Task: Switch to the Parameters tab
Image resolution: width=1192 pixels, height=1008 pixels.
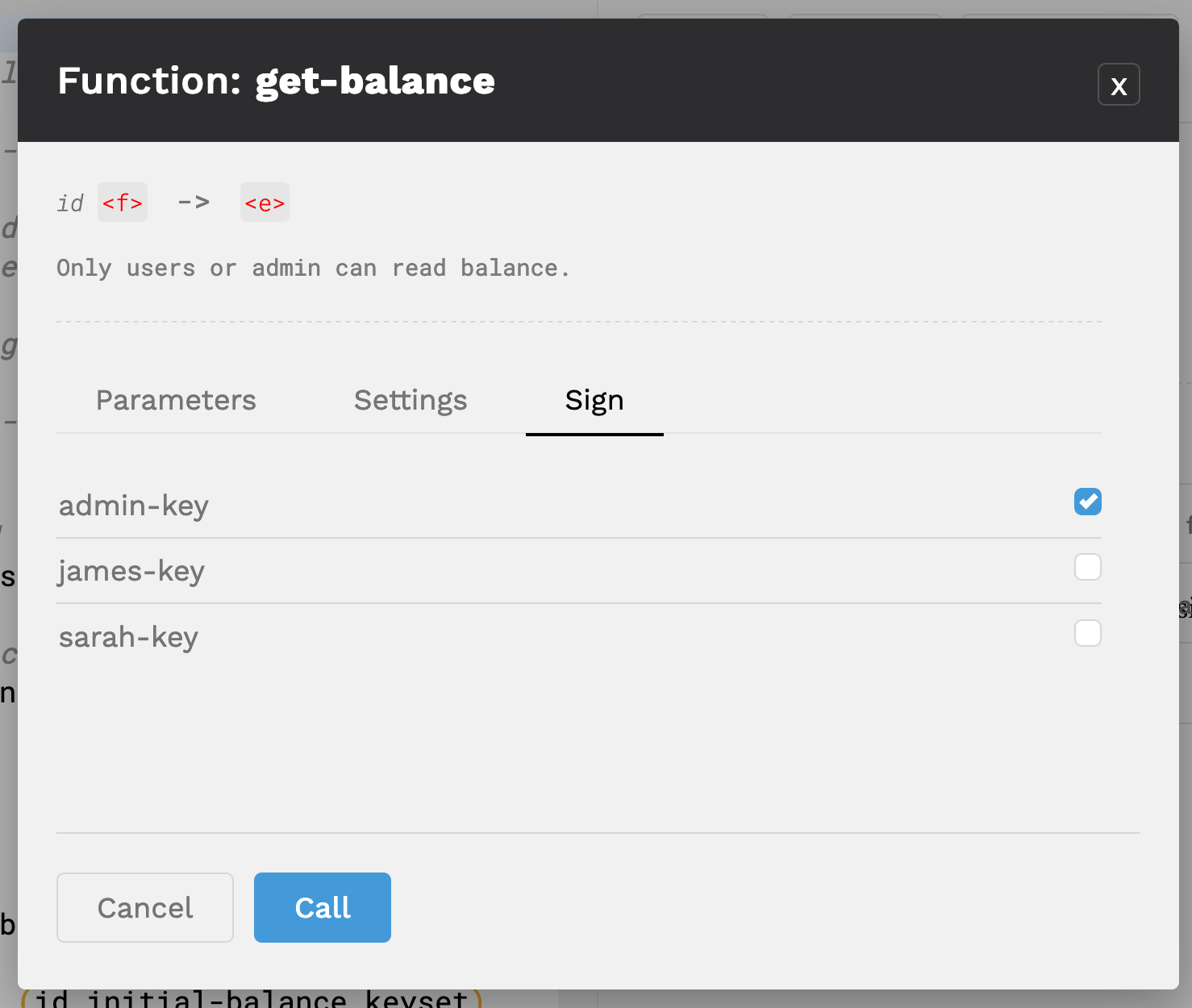Action: tap(176, 400)
